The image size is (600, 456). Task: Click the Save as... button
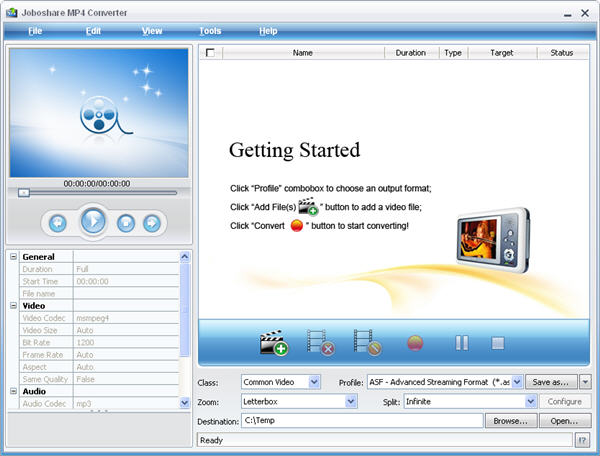tap(551, 382)
